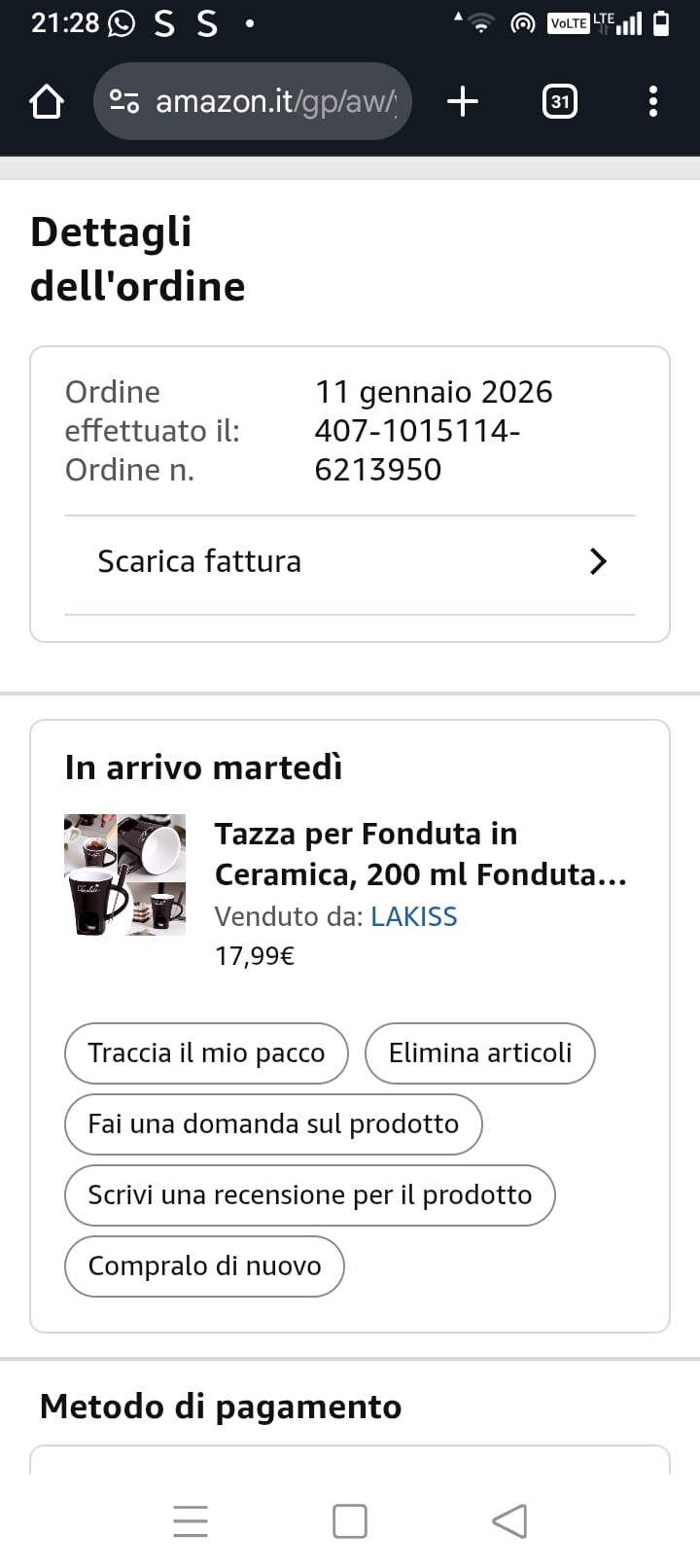
Task: Tap Scrivi una recensione per il prodotto
Action: [310, 1195]
